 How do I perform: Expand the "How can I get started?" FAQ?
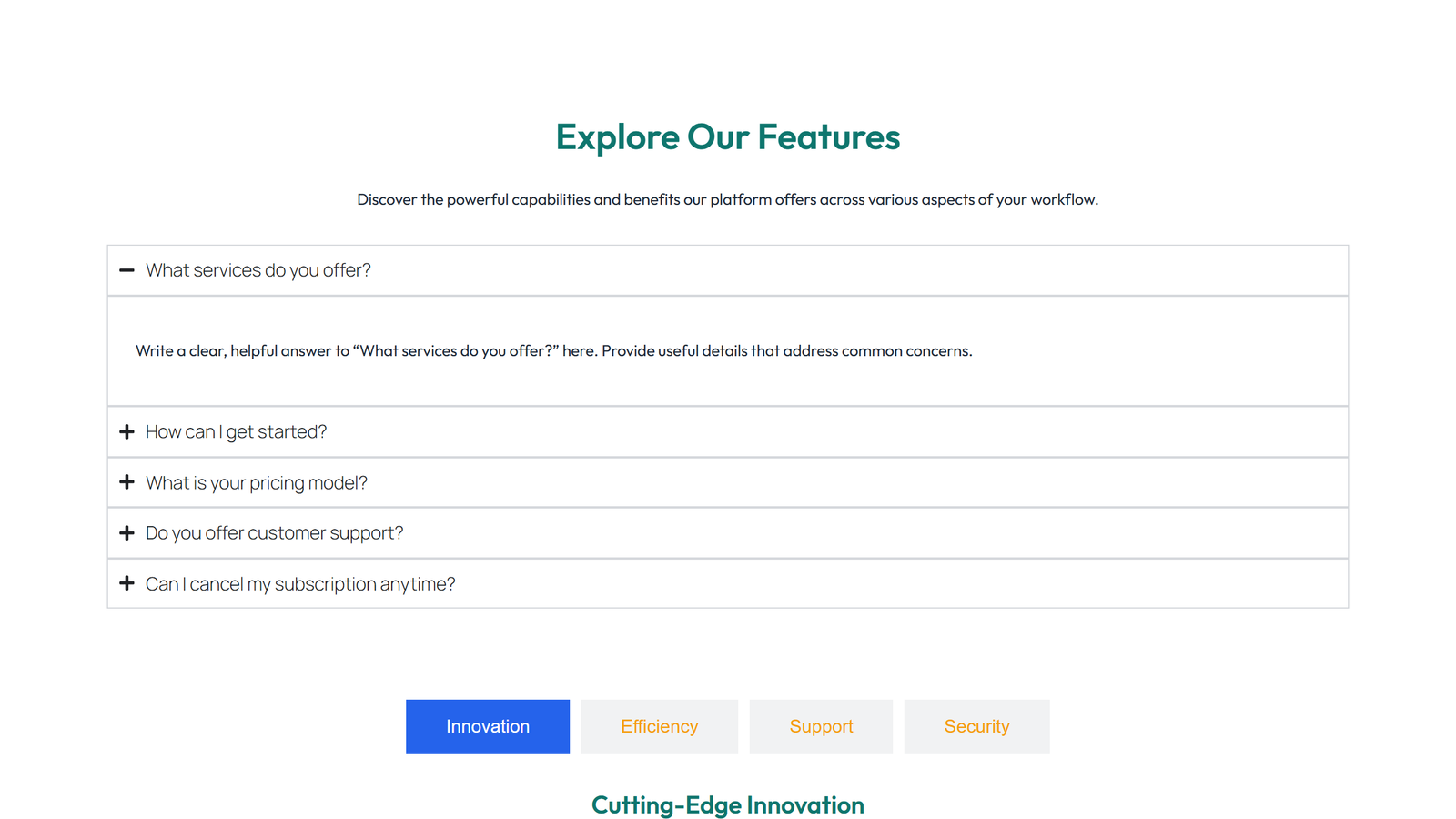coord(236,431)
